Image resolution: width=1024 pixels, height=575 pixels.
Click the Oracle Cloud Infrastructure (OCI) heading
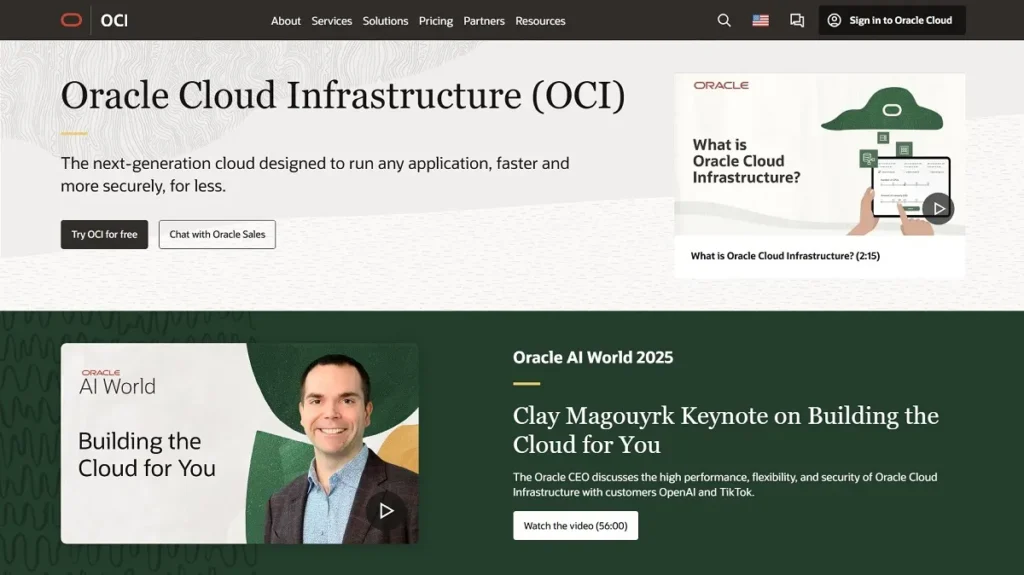tap(343, 95)
